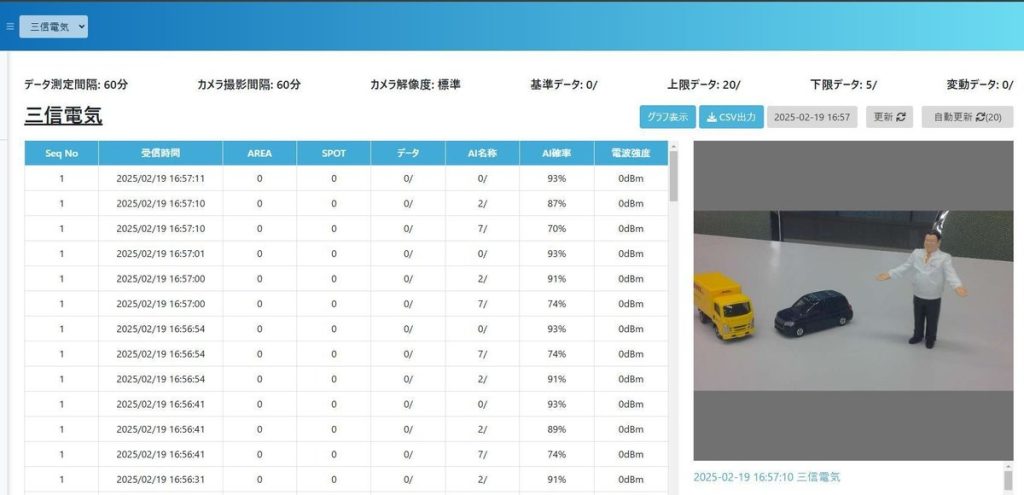The width and height of the screenshot is (1024, 495).
Task: Click the caption 2025-02-19 16:57:10 三信電気
Action: [767, 477]
